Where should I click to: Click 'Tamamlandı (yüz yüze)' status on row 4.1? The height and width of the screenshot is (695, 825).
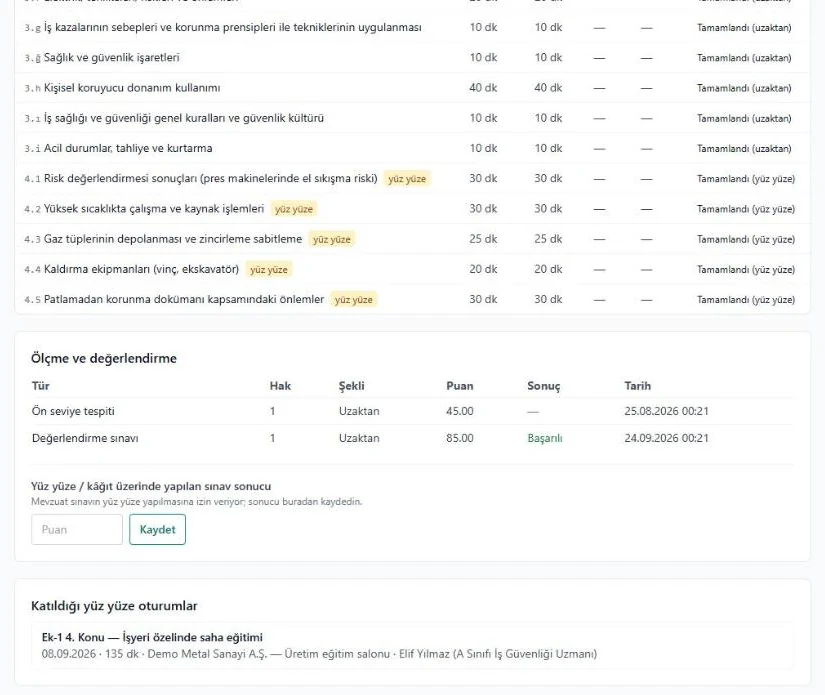[746, 179]
